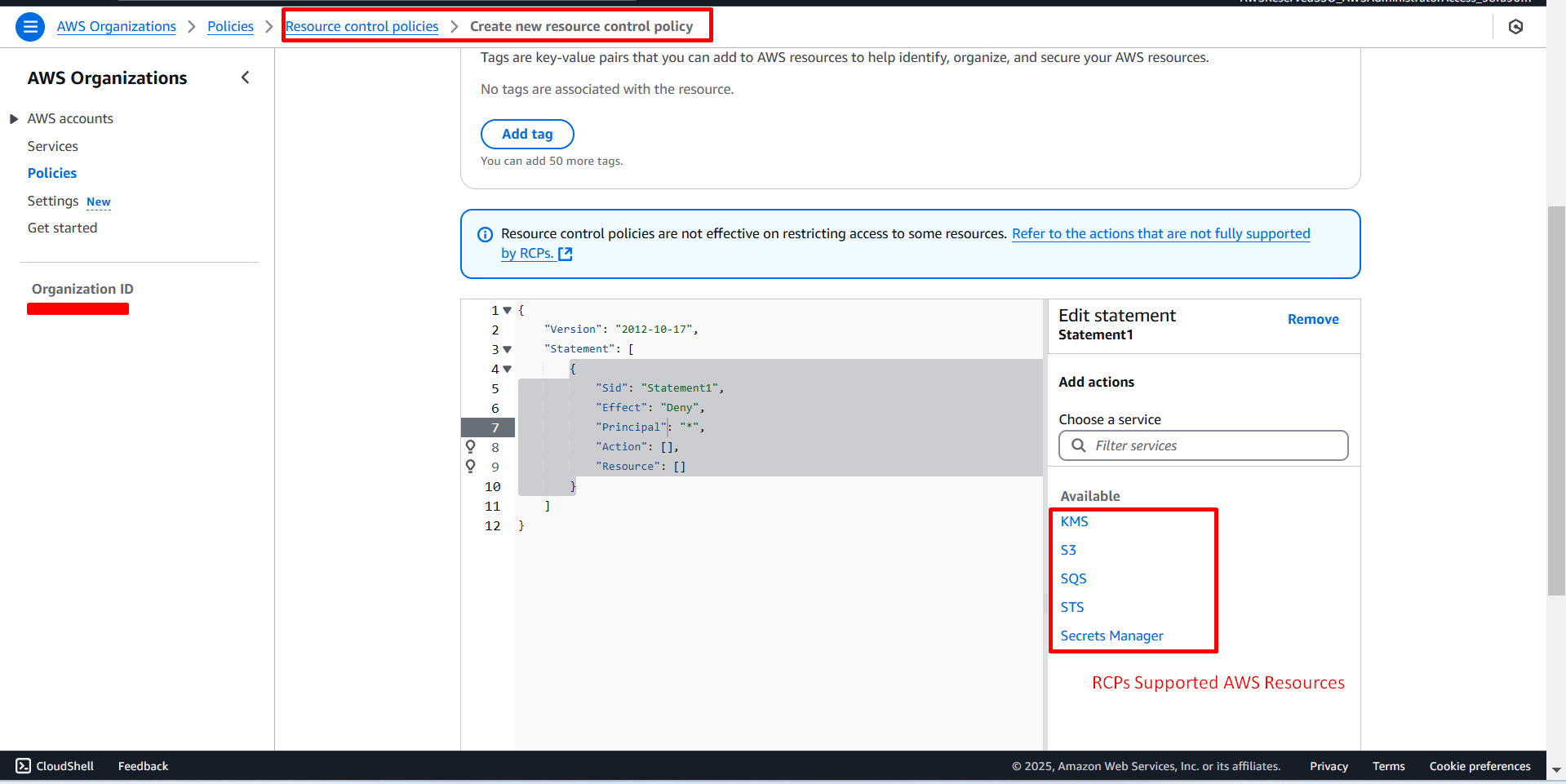Fold the Statement array at line 3
Image resolution: width=1566 pixels, height=784 pixels.
tap(507, 350)
